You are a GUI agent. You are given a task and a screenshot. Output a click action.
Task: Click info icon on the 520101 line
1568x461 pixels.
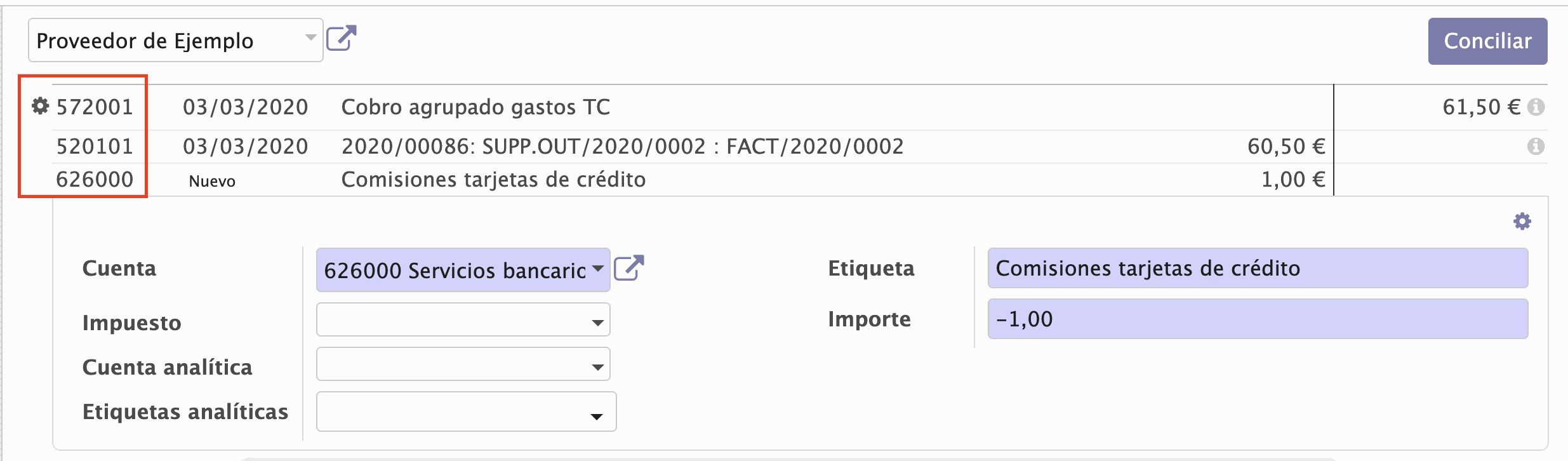(1536, 147)
